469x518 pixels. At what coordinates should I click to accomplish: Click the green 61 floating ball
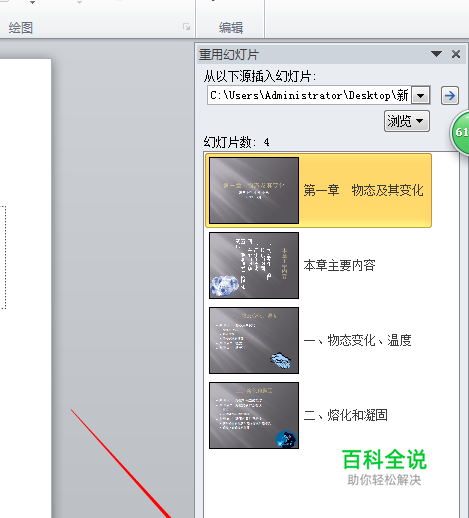click(x=460, y=132)
